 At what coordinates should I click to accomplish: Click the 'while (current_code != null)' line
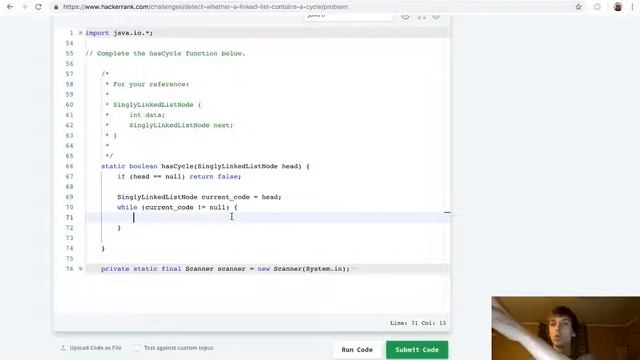177,207
